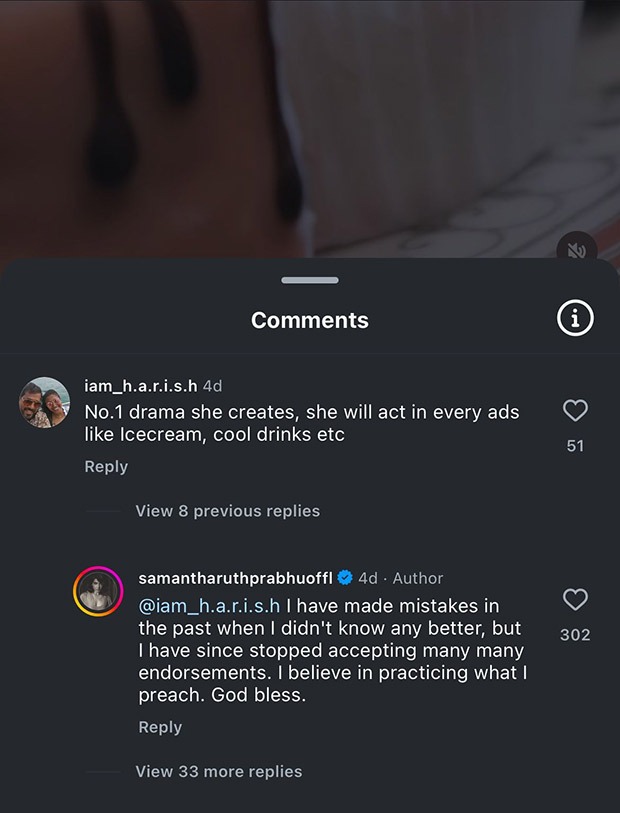Click the 51 likes count
The image size is (620, 813).
[575, 446]
